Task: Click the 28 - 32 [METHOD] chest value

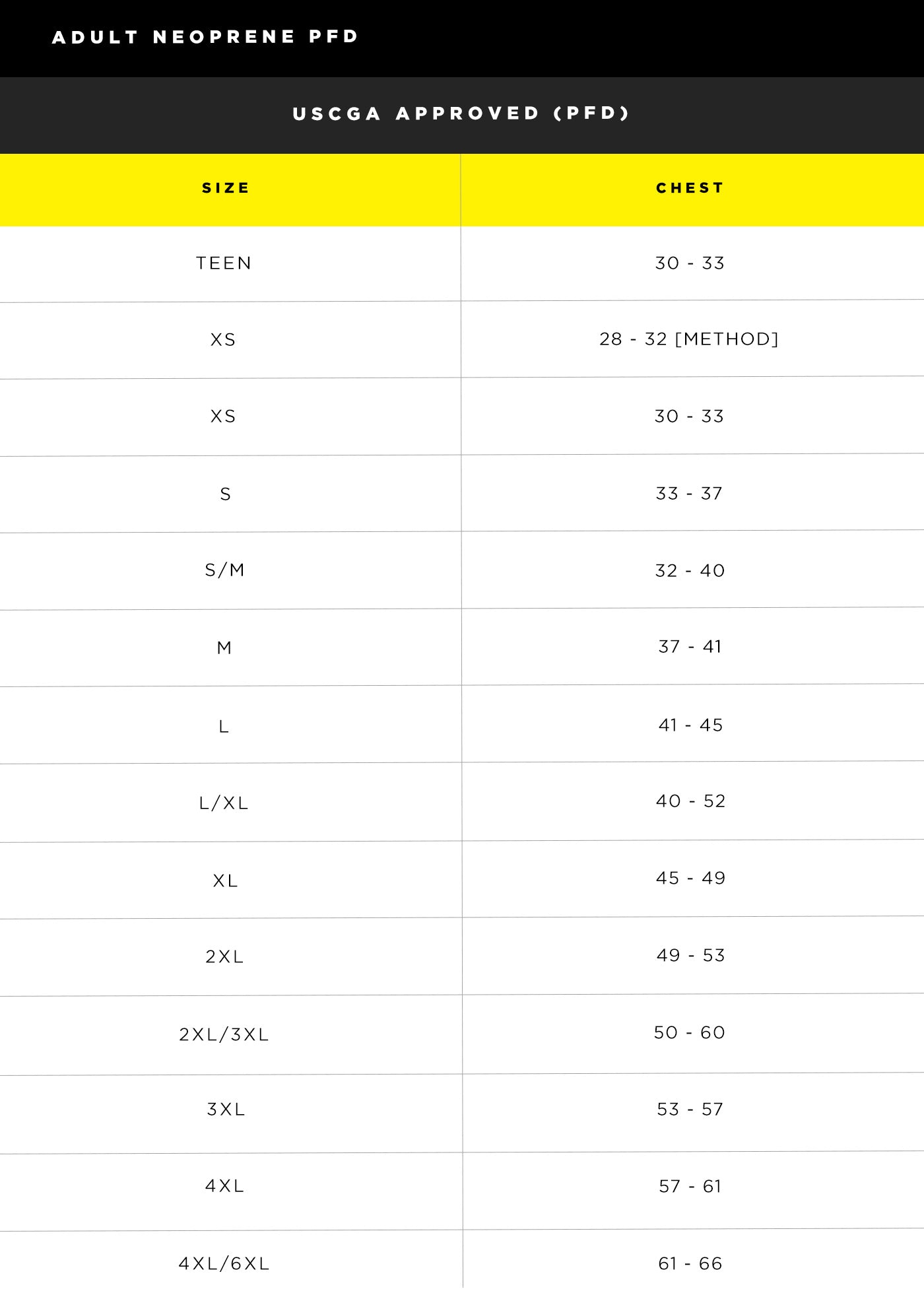Action: [689, 339]
